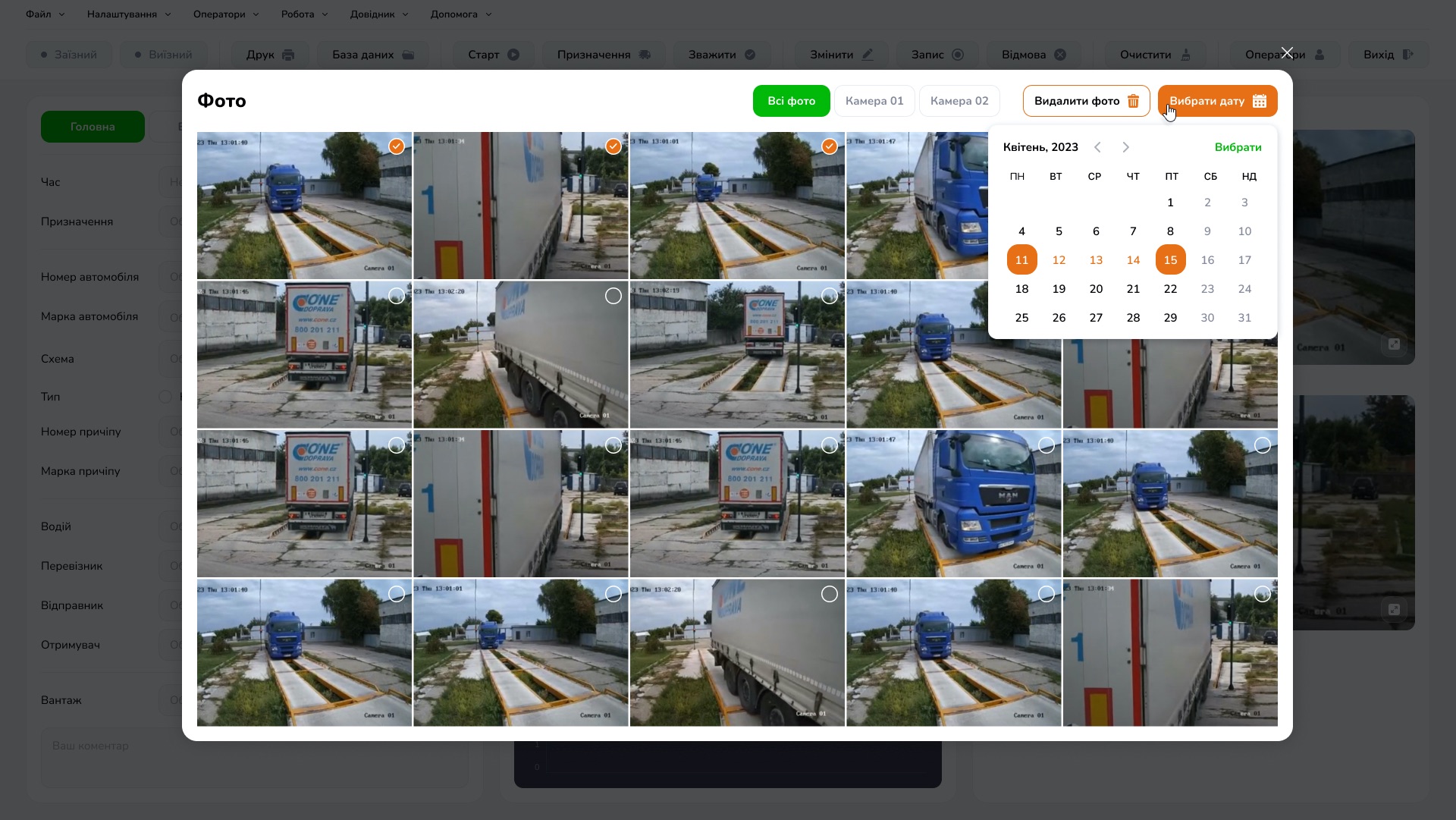Pick day 1 in the calendar
This screenshot has width=1456, height=820.
tap(1170, 203)
